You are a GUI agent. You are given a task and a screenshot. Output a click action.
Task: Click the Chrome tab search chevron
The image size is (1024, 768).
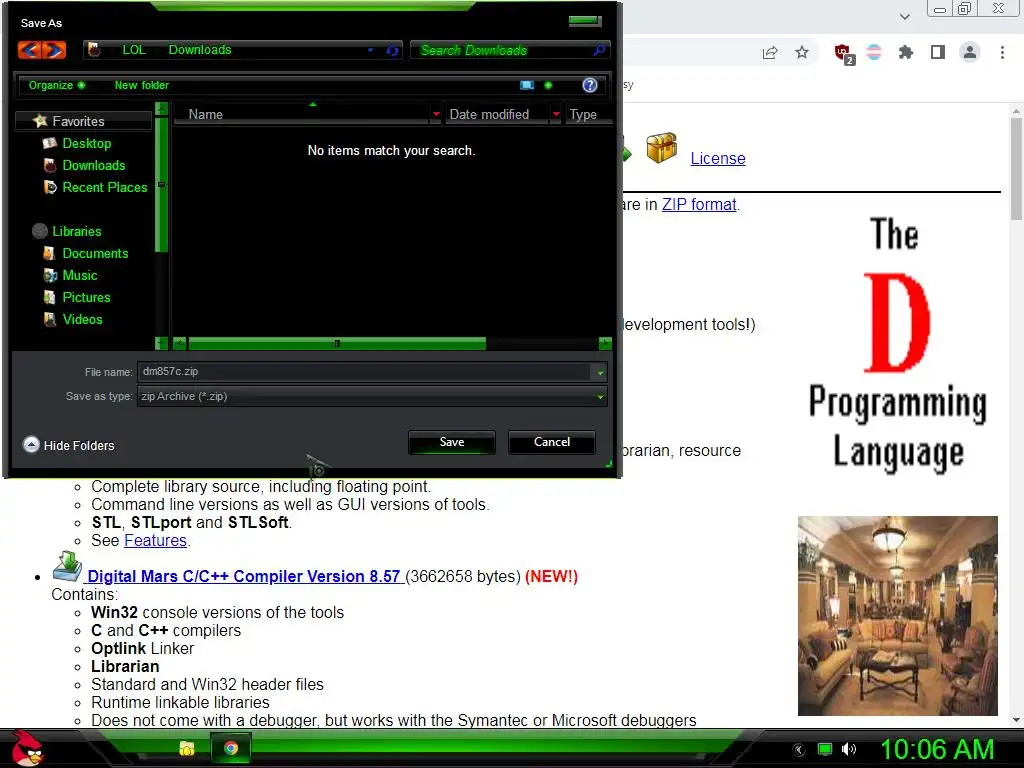[x=904, y=16]
